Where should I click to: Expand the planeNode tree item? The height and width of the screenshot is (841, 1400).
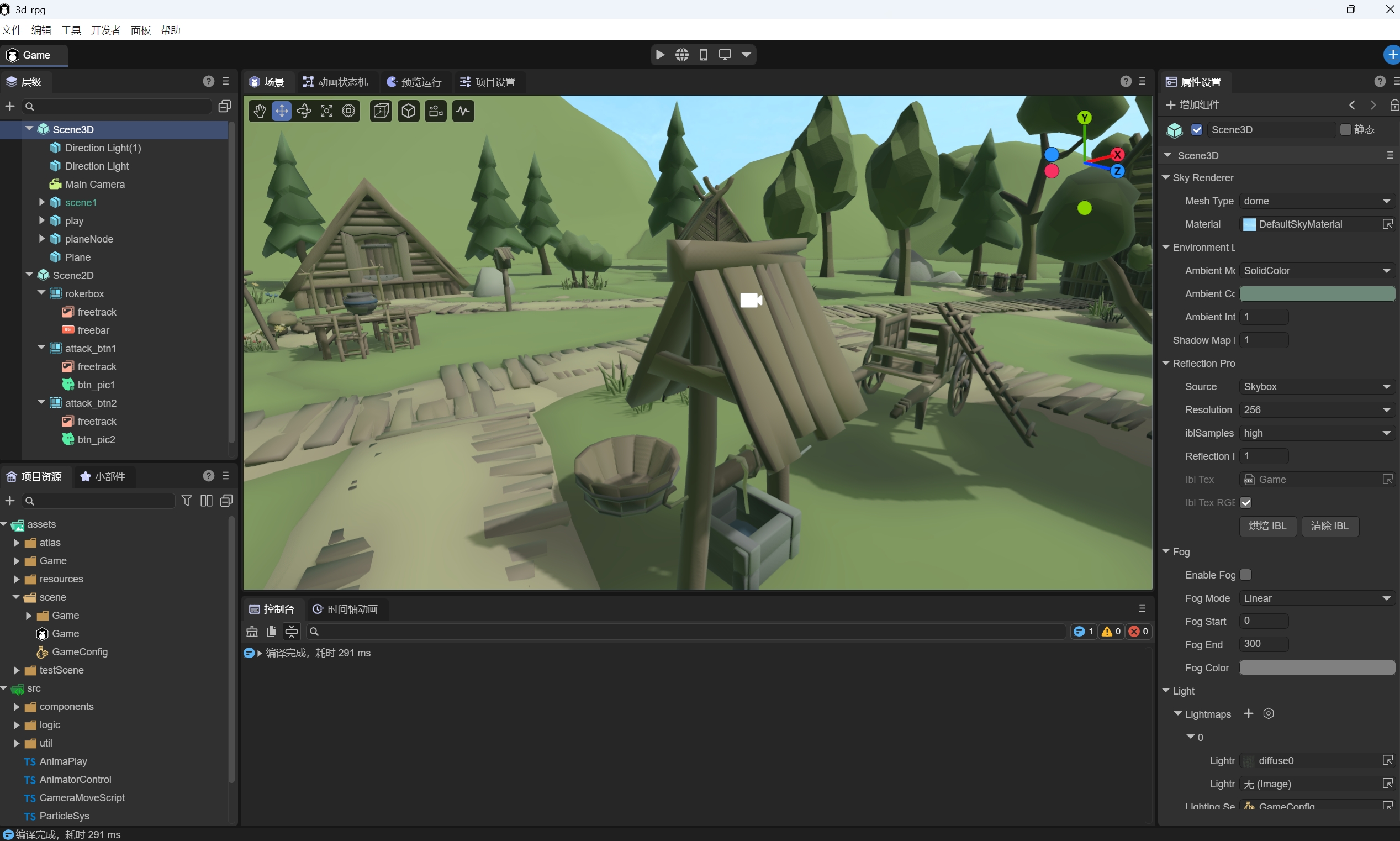41,239
